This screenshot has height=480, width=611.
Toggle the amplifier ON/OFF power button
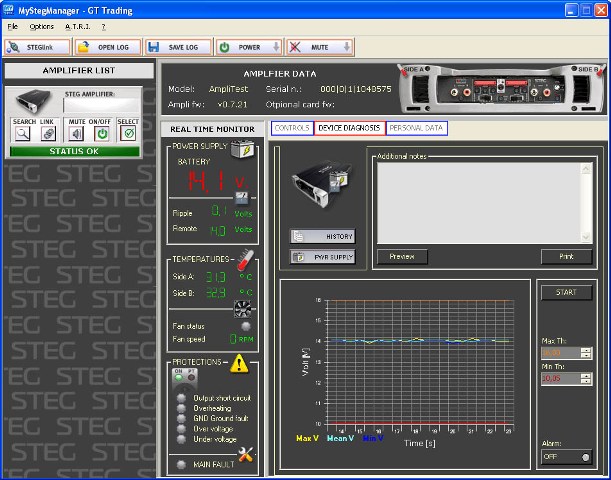point(101,135)
